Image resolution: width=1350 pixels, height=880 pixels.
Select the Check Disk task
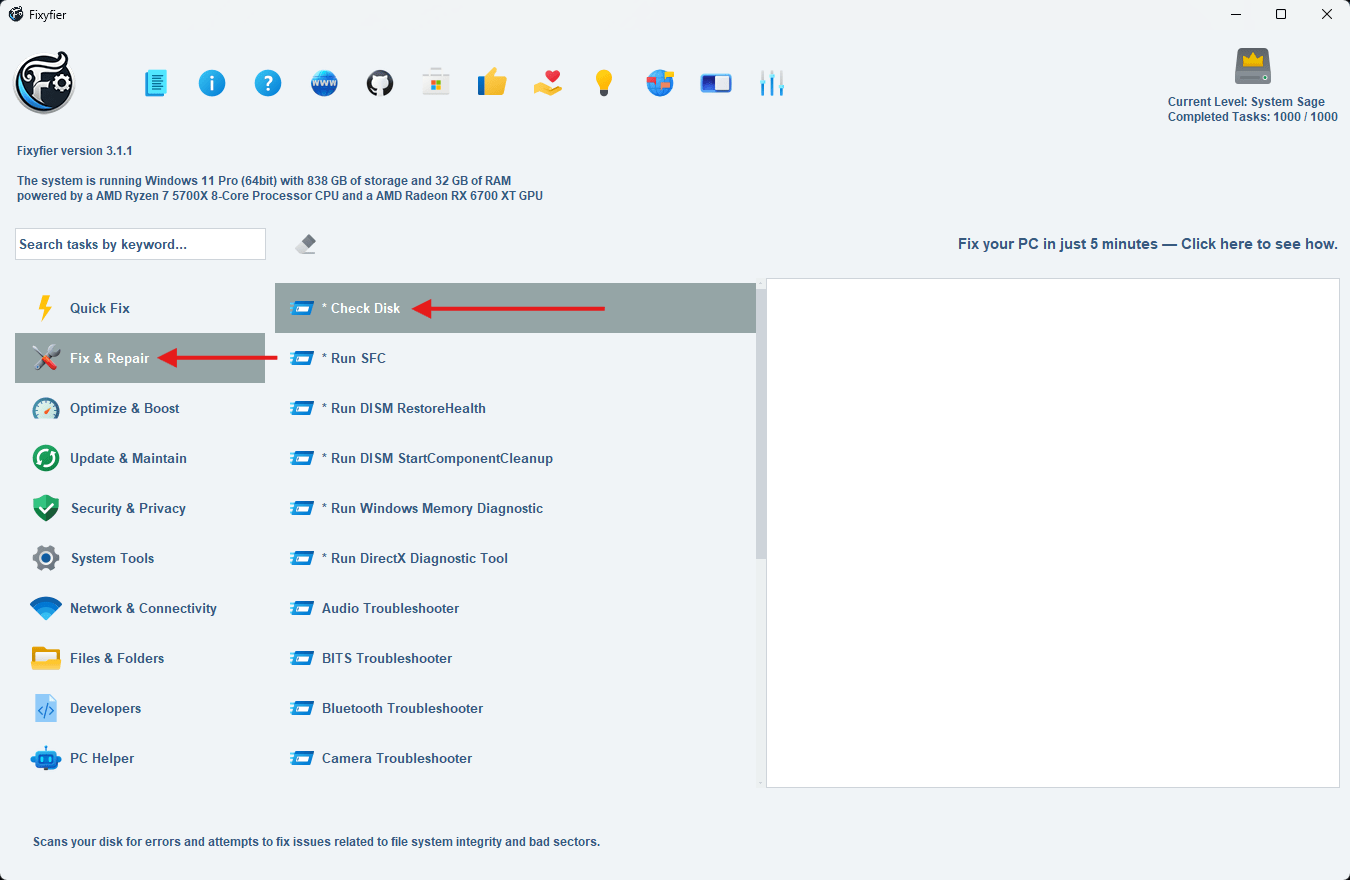[515, 308]
